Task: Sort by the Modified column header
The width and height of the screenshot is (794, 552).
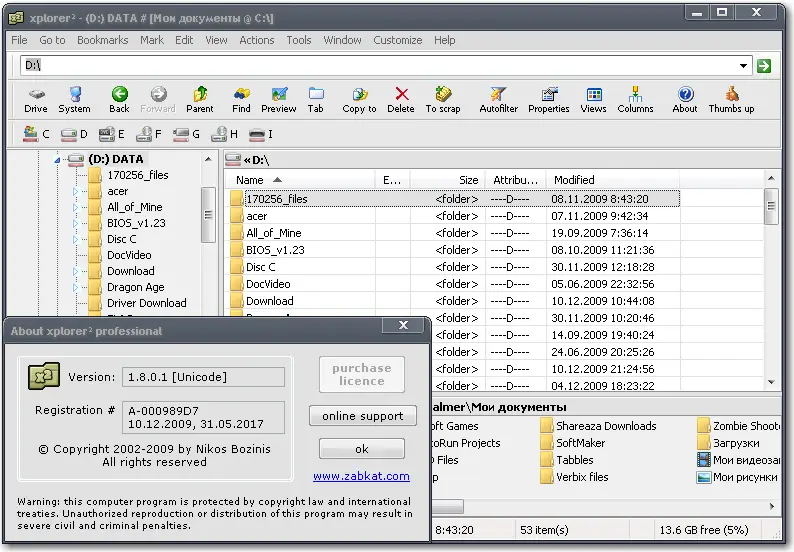Action: pos(613,180)
